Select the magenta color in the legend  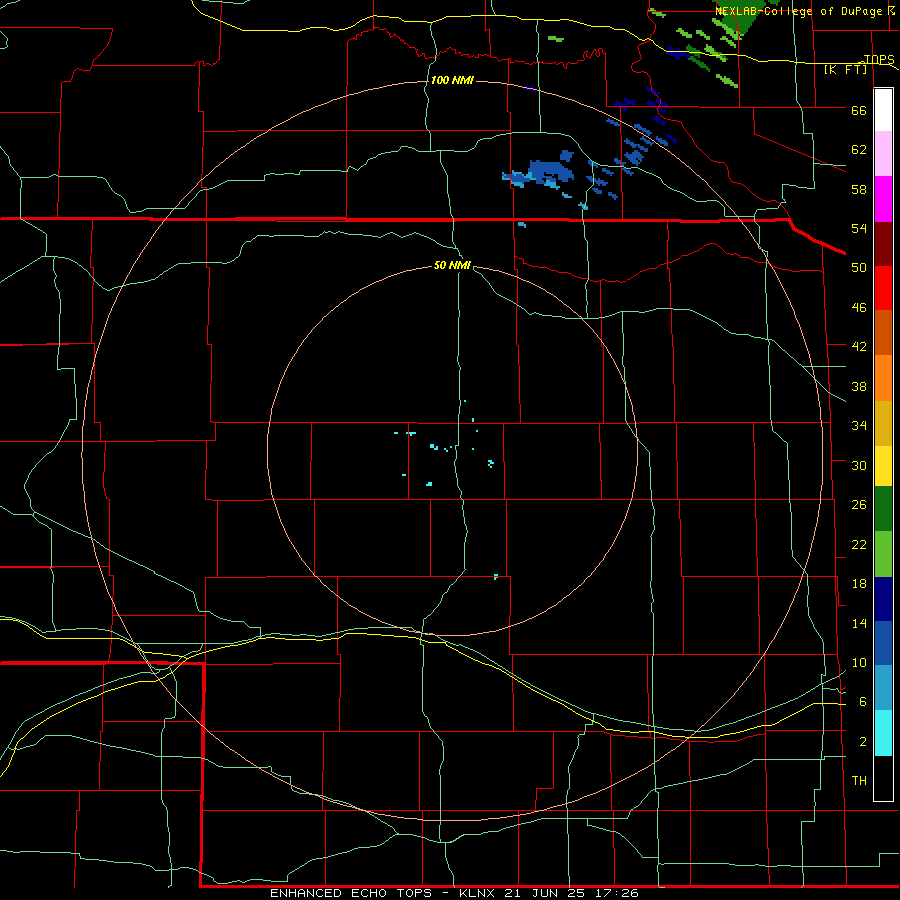(883, 199)
